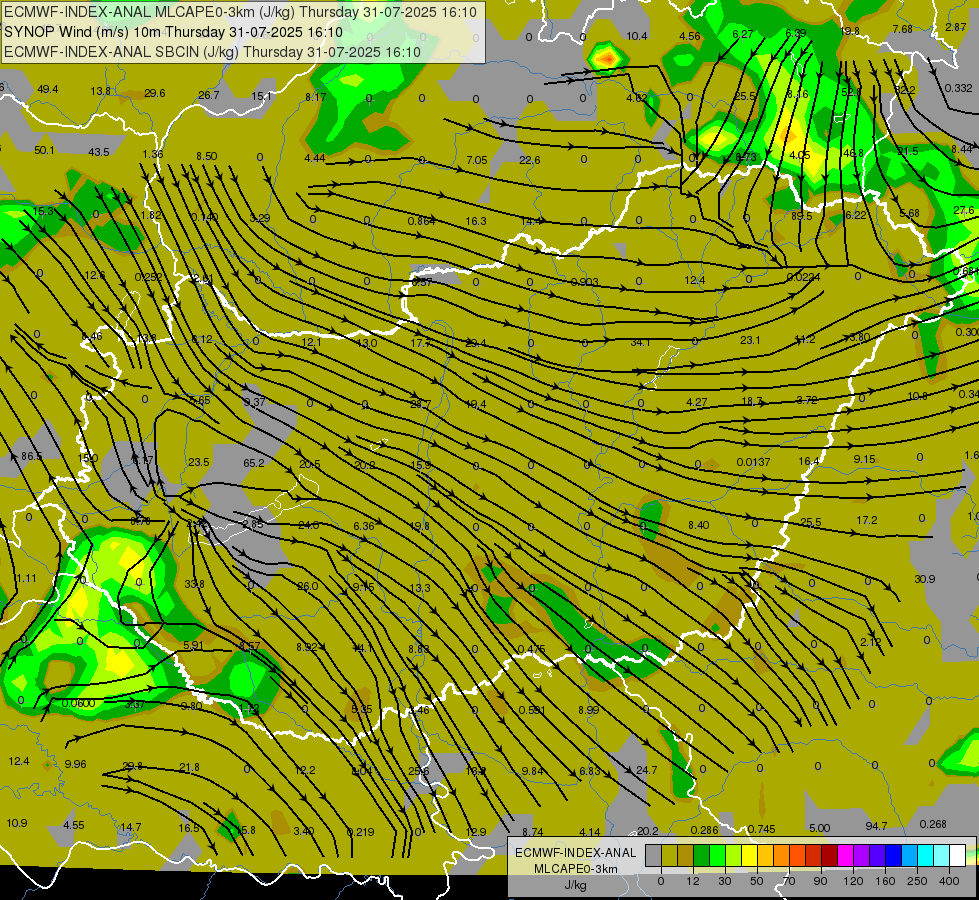Click the map value 49.4
Screen dimensions: 979x900
(x=47, y=89)
